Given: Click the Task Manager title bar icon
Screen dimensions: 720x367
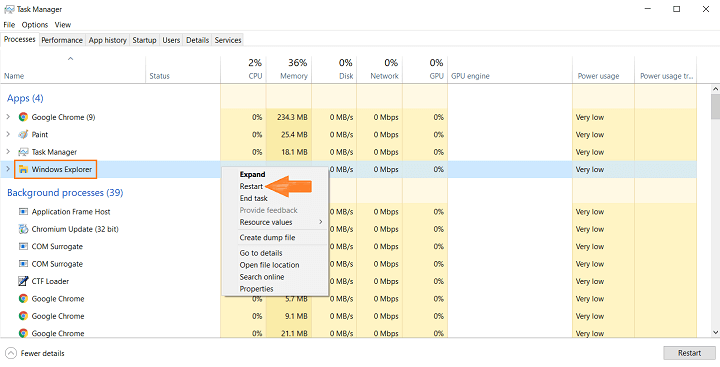Looking at the screenshot, I should point(9,9).
